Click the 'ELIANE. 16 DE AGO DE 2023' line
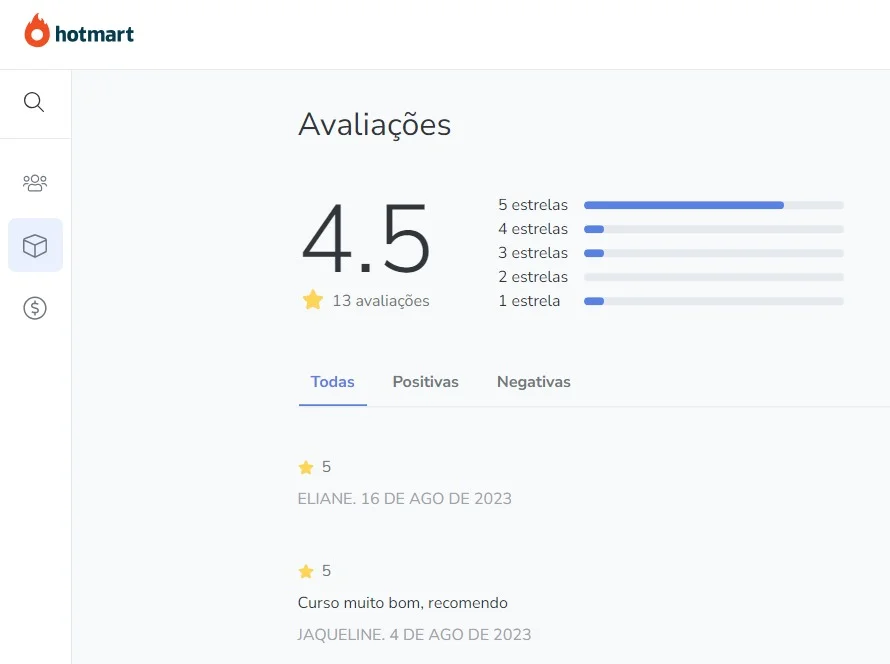 404,498
